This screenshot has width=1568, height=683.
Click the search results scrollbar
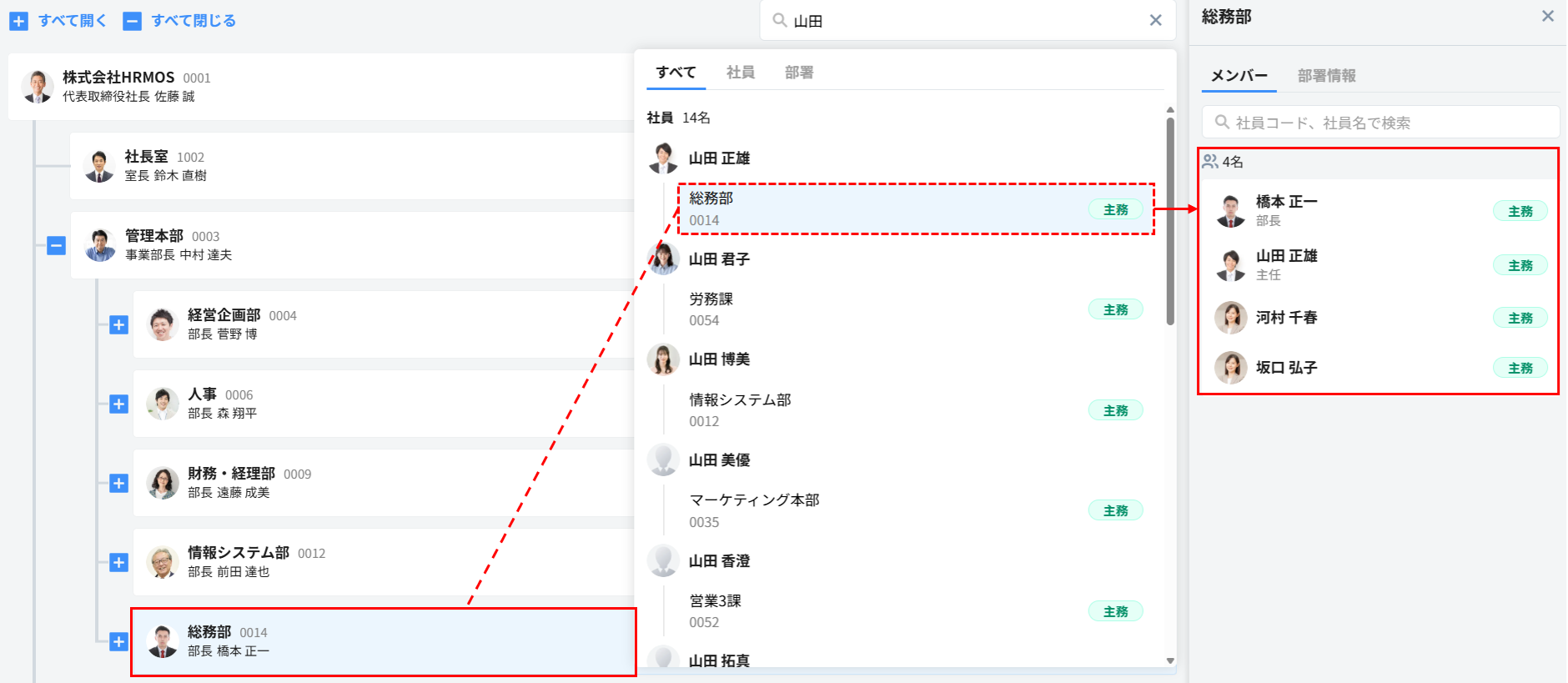tap(1170, 221)
